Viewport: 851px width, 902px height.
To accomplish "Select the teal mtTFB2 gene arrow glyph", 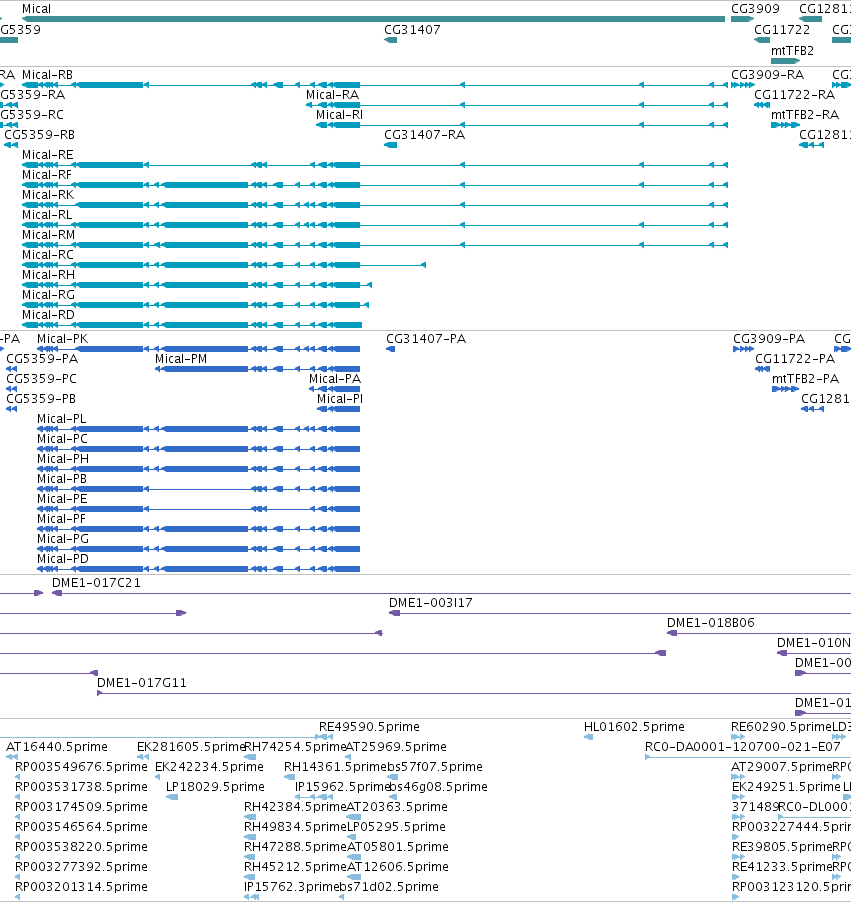I will (785, 61).
